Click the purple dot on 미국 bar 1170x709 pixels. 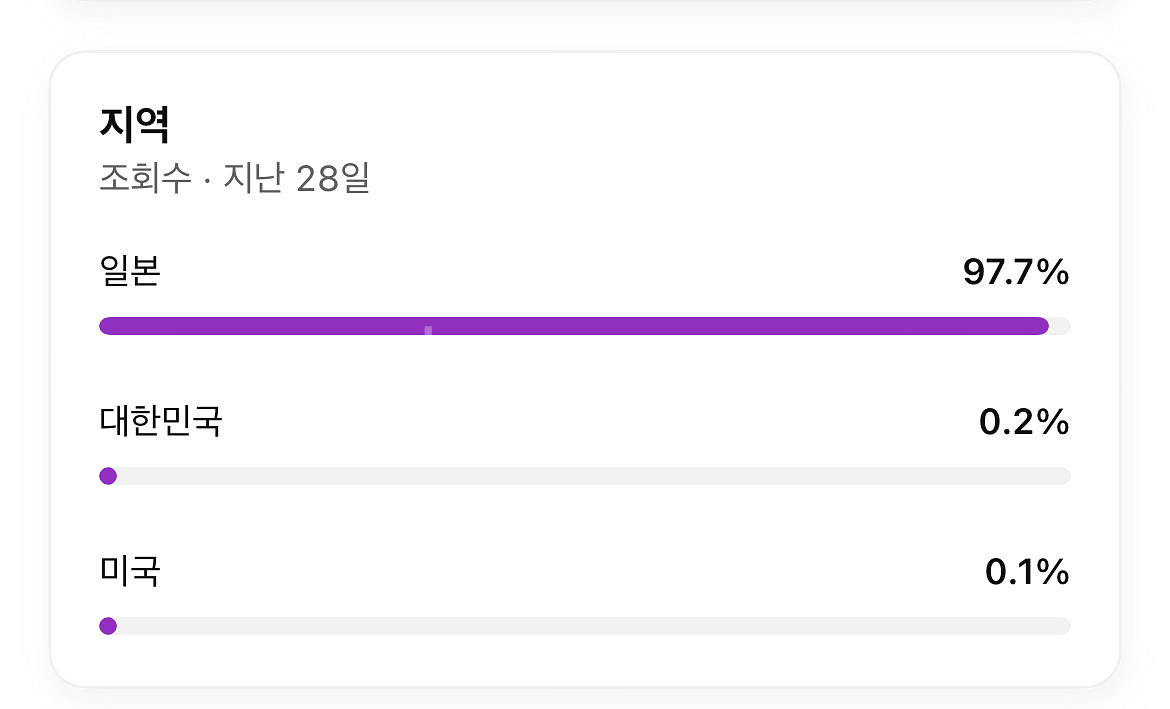coord(108,626)
